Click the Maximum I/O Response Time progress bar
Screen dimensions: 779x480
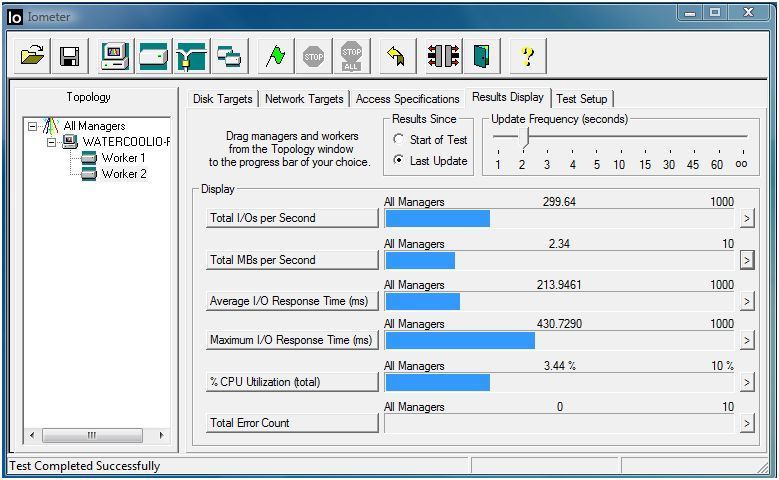pyautogui.click(x=559, y=340)
